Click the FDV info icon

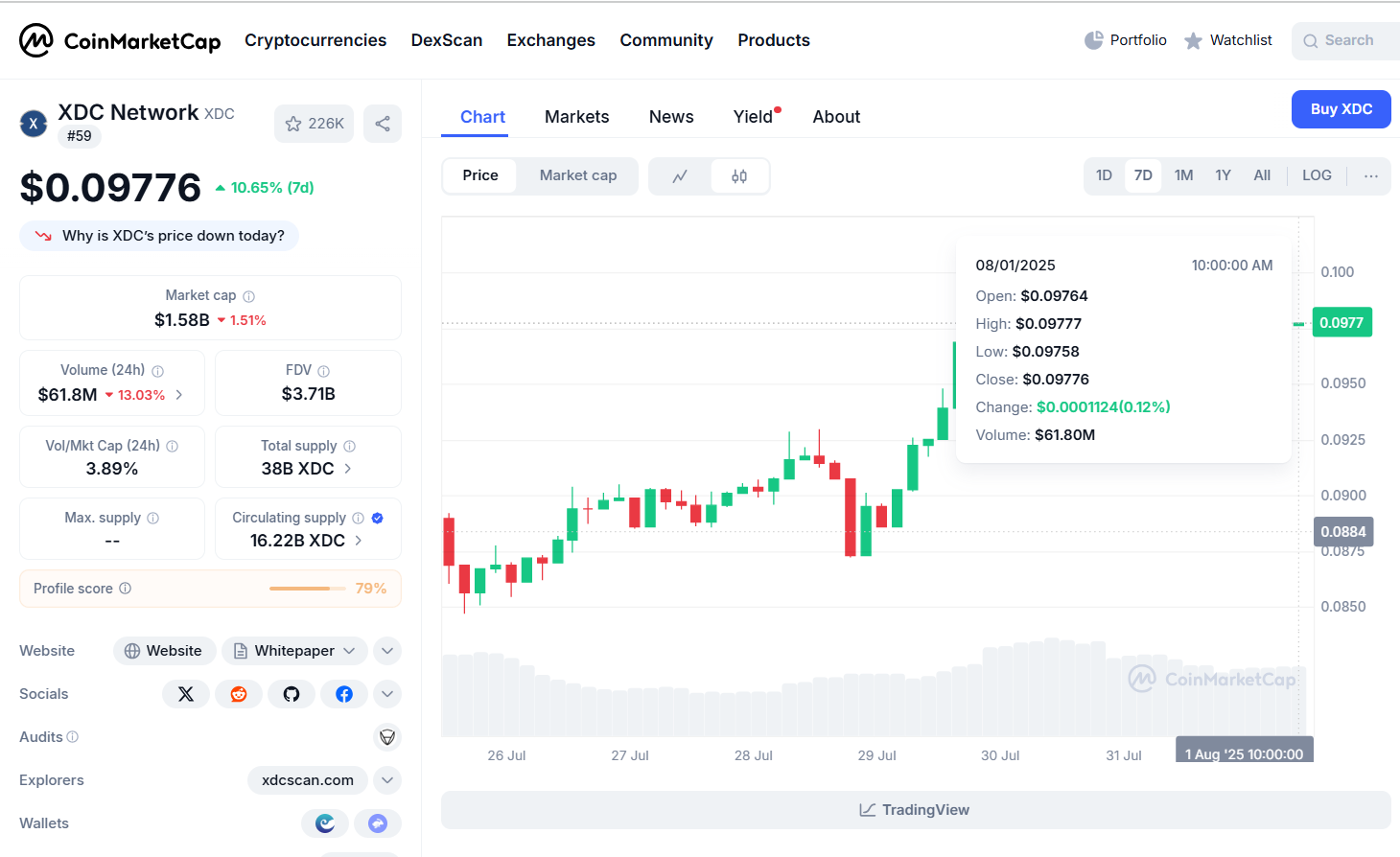(324, 371)
